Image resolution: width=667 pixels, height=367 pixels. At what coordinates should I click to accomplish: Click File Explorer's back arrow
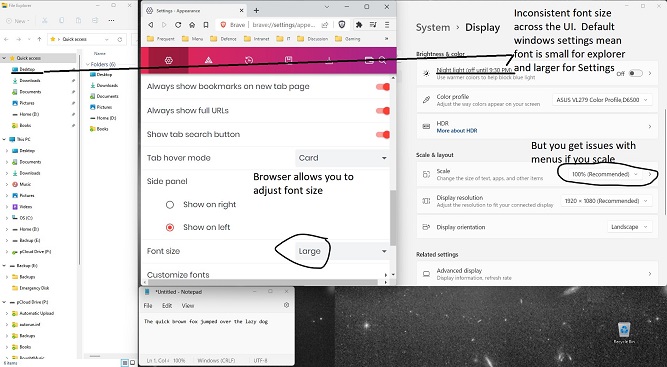coord(6,39)
